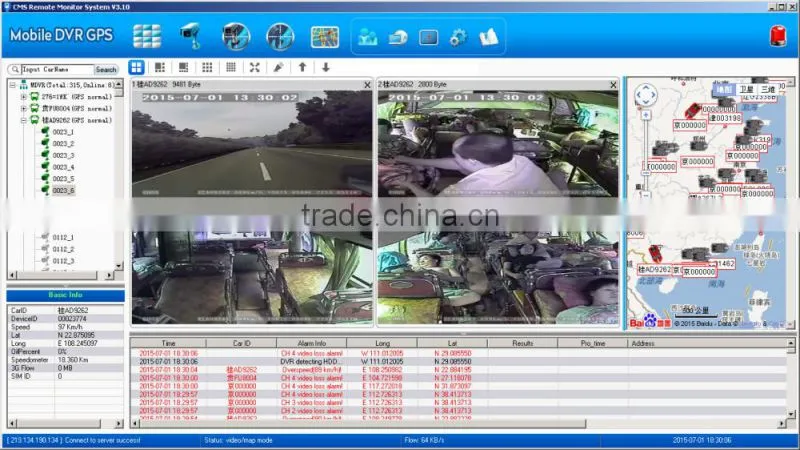
Task: Select channel 0023_1 in tree
Action: 63,132
